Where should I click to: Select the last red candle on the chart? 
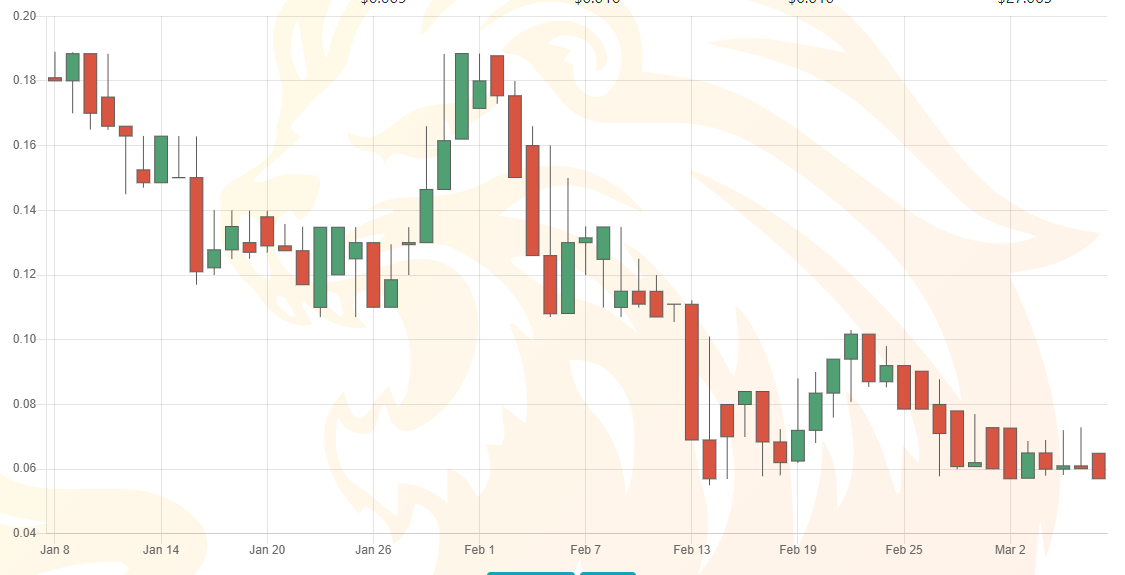[x=1098, y=466]
